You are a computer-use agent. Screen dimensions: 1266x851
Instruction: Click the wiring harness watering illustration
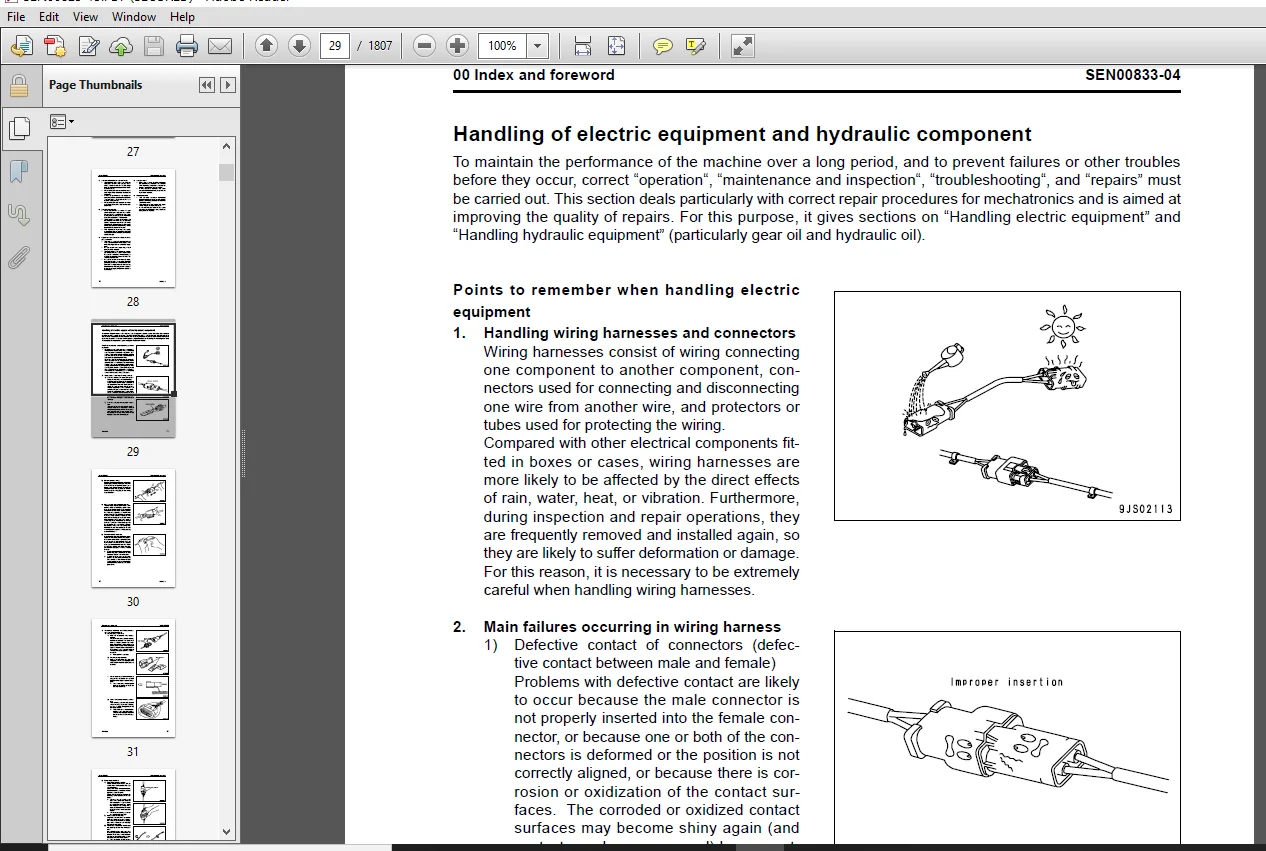point(1007,406)
